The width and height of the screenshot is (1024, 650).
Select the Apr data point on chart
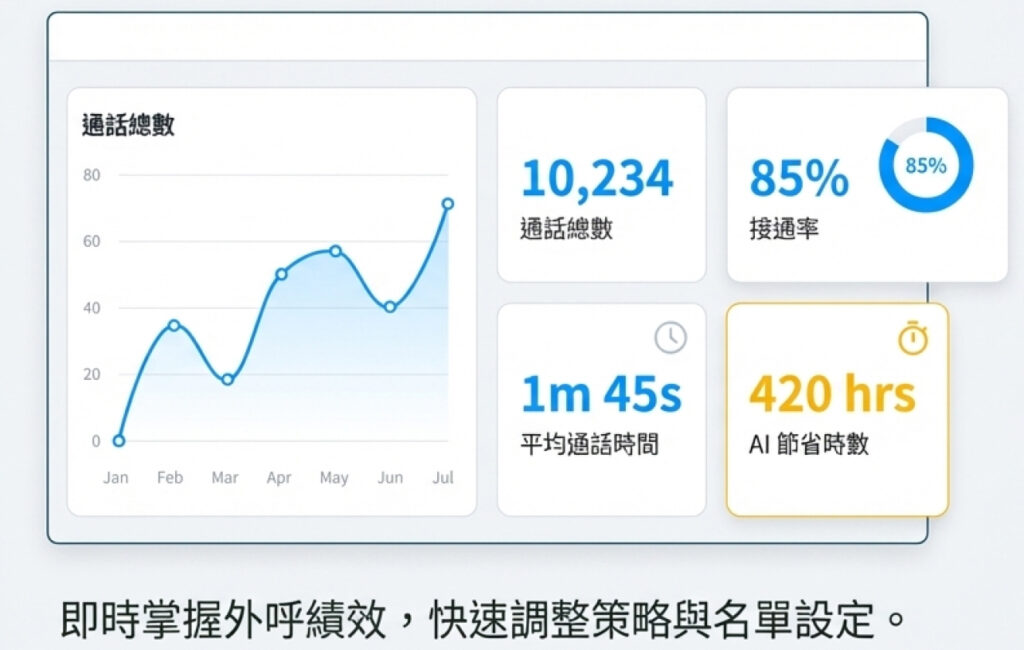pyautogui.click(x=281, y=274)
